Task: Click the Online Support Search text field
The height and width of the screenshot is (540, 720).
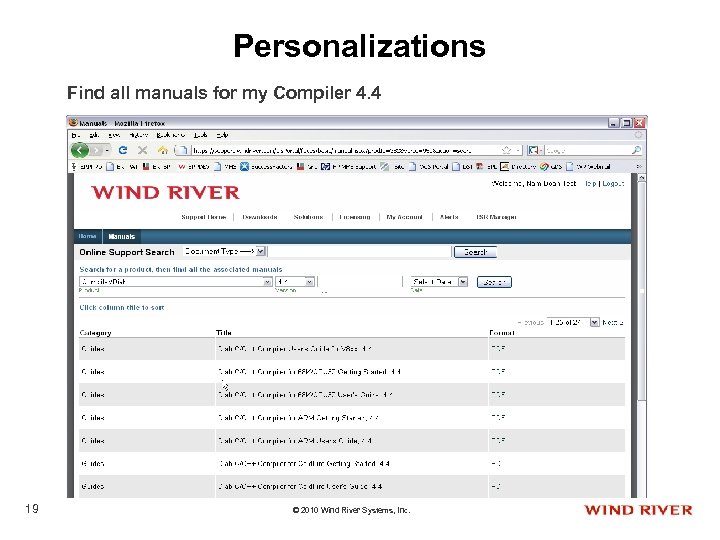Action: [360, 252]
